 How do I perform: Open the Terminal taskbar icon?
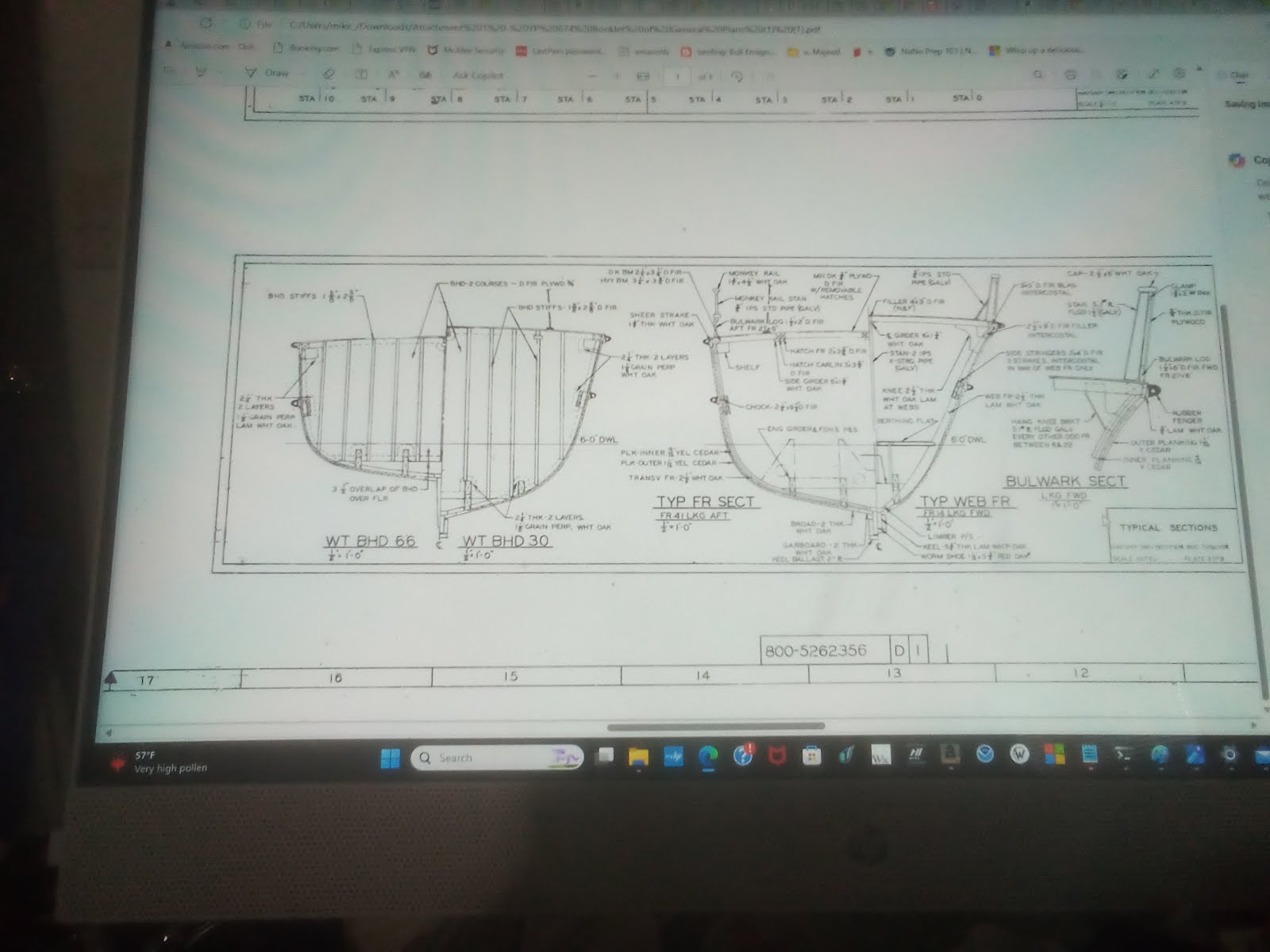click(1124, 754)
